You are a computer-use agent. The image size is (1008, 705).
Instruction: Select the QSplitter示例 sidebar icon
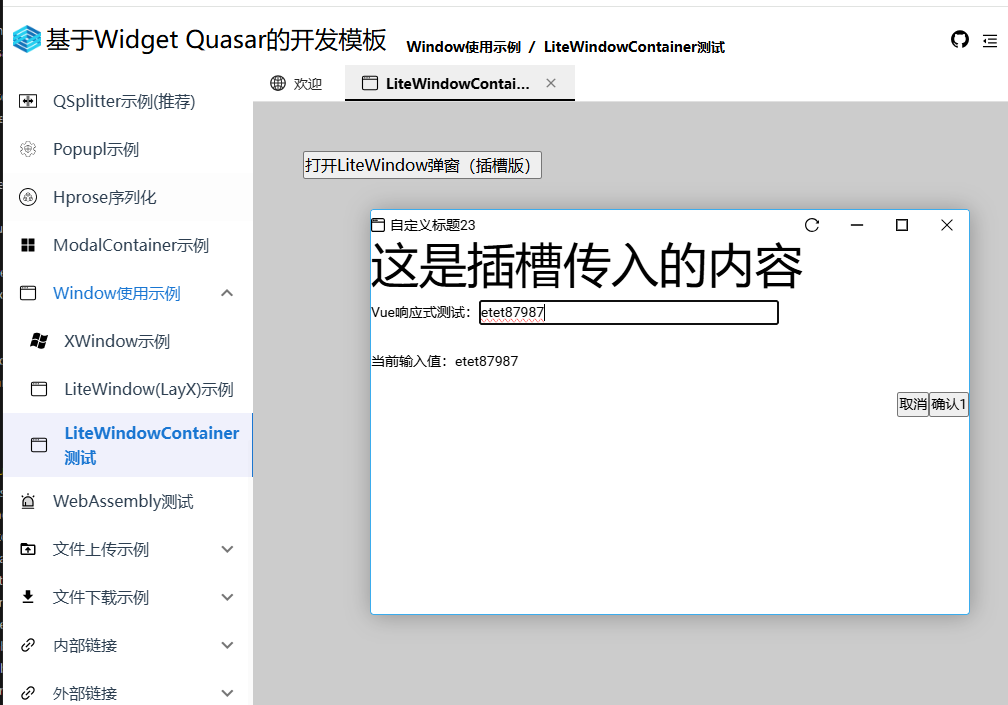[27, 101]
